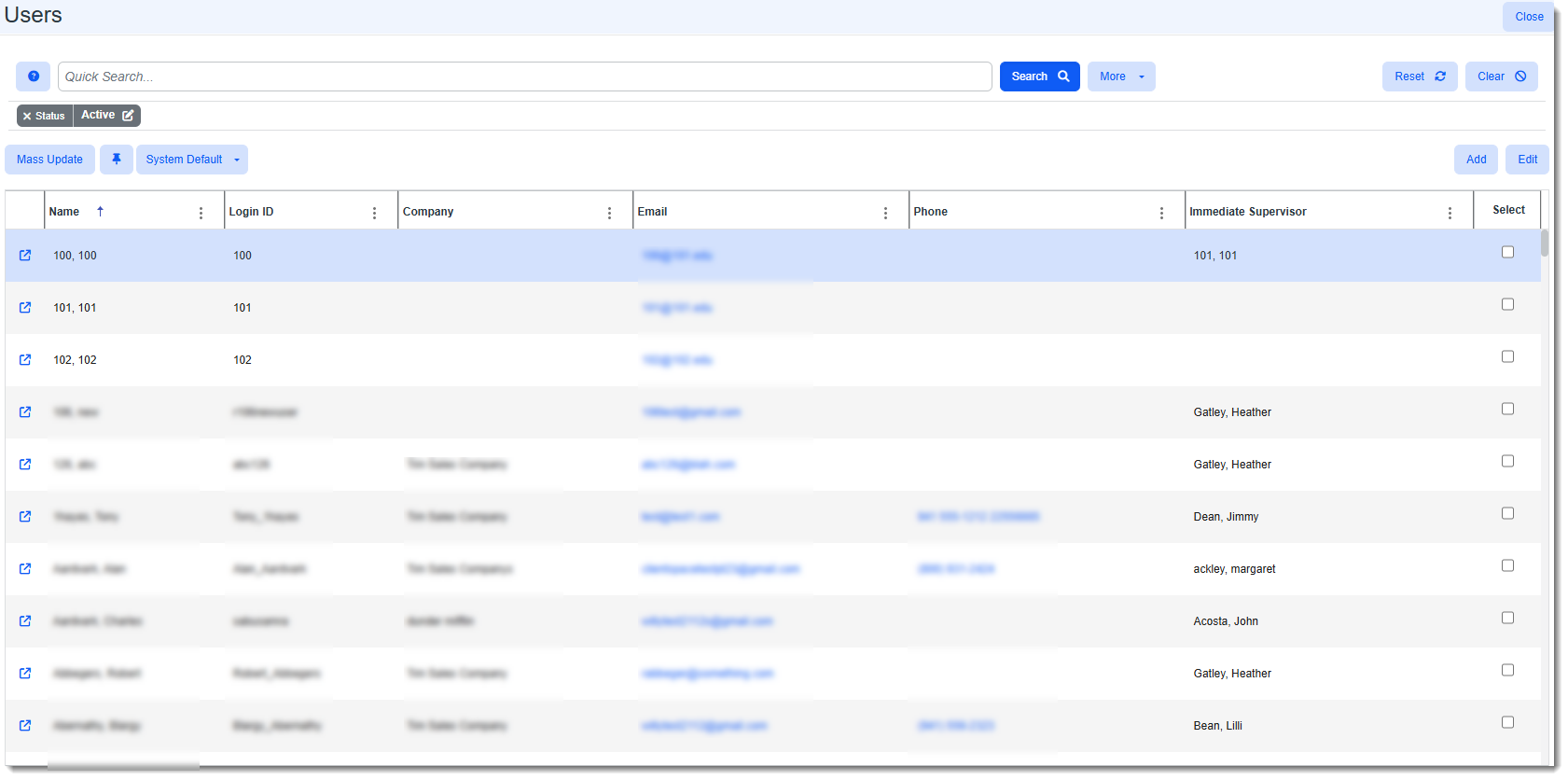Open record for user 100, 100

[x=25, y=256]
